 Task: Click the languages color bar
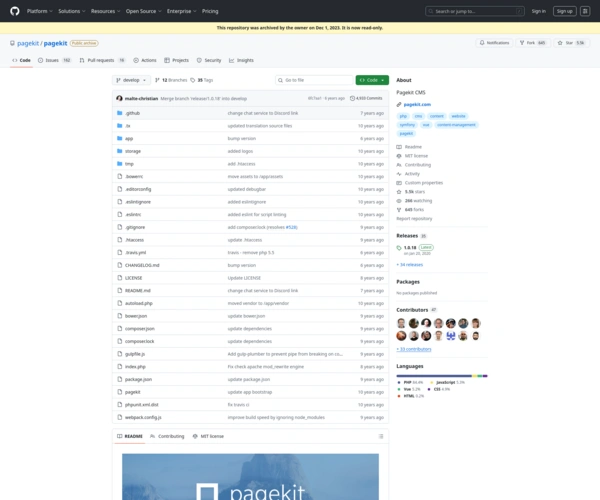coord(441,376)
